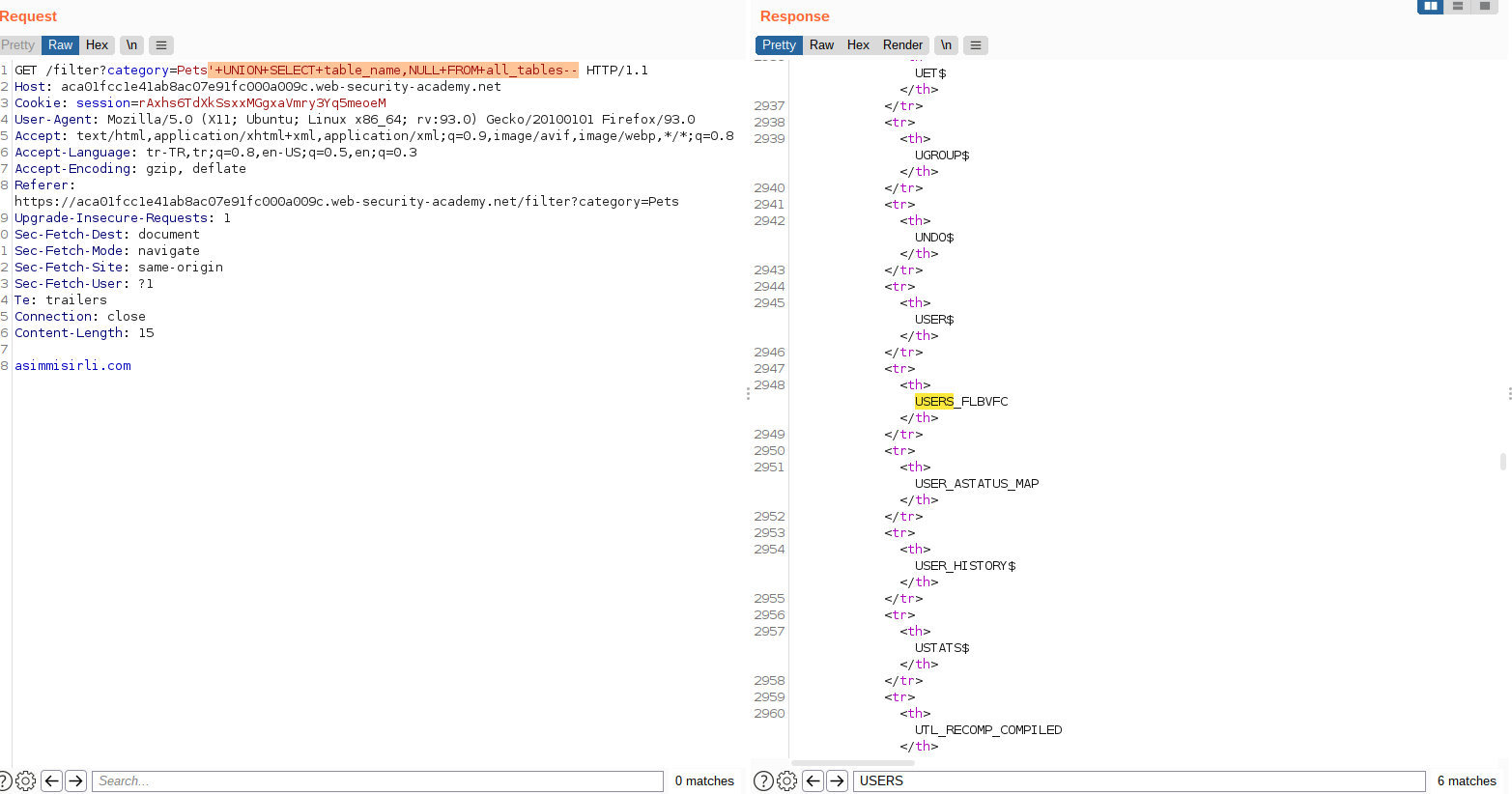Click the Request panel title
The width and height of the screenshot is (1512, 794).
tap(28, 16)
